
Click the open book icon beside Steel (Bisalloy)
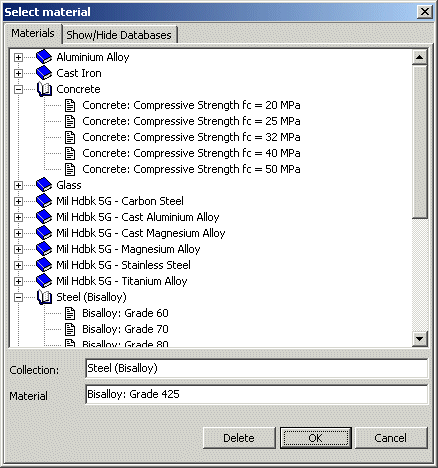click(44, 297)
